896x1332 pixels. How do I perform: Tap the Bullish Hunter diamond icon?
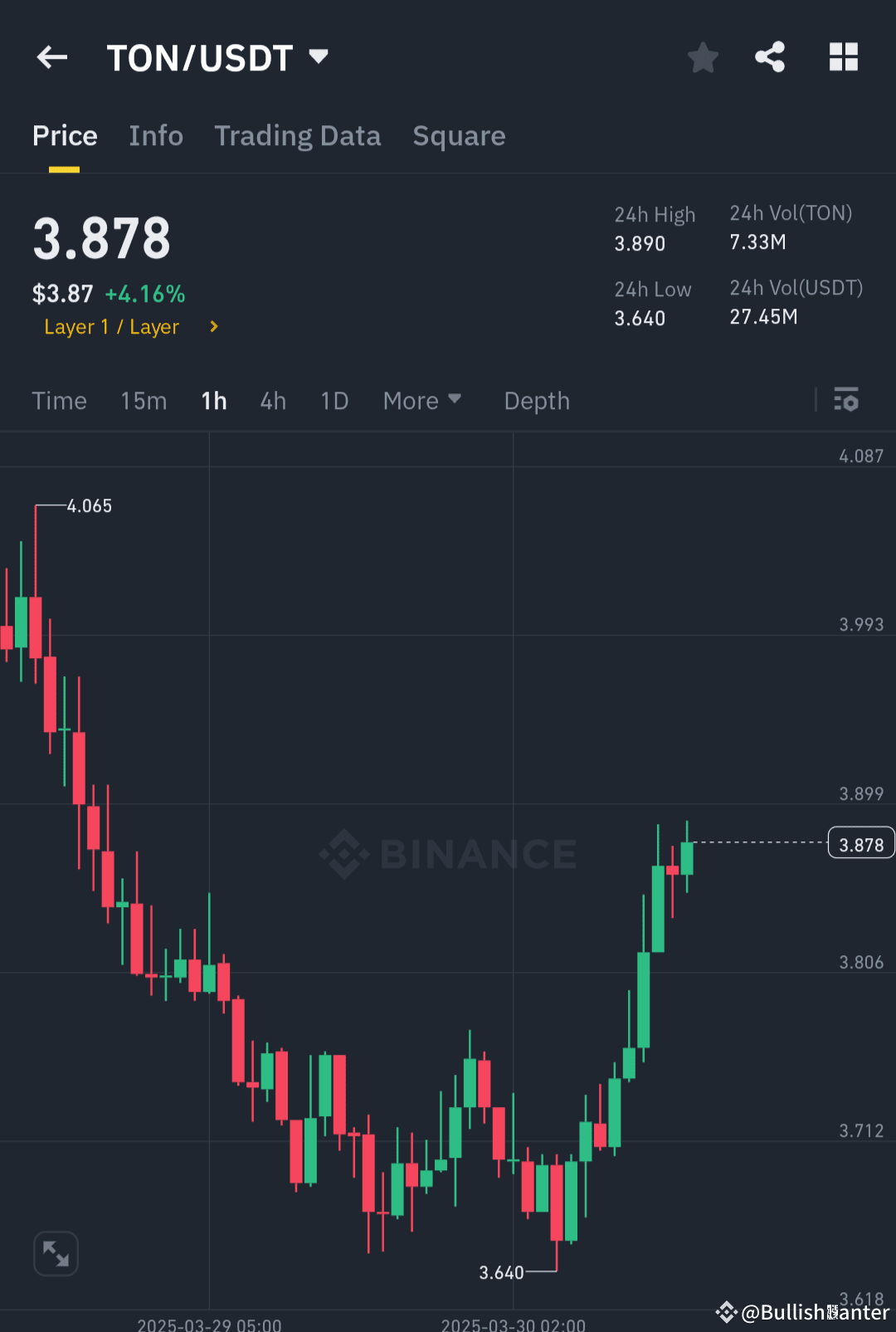coord(726,1311)
